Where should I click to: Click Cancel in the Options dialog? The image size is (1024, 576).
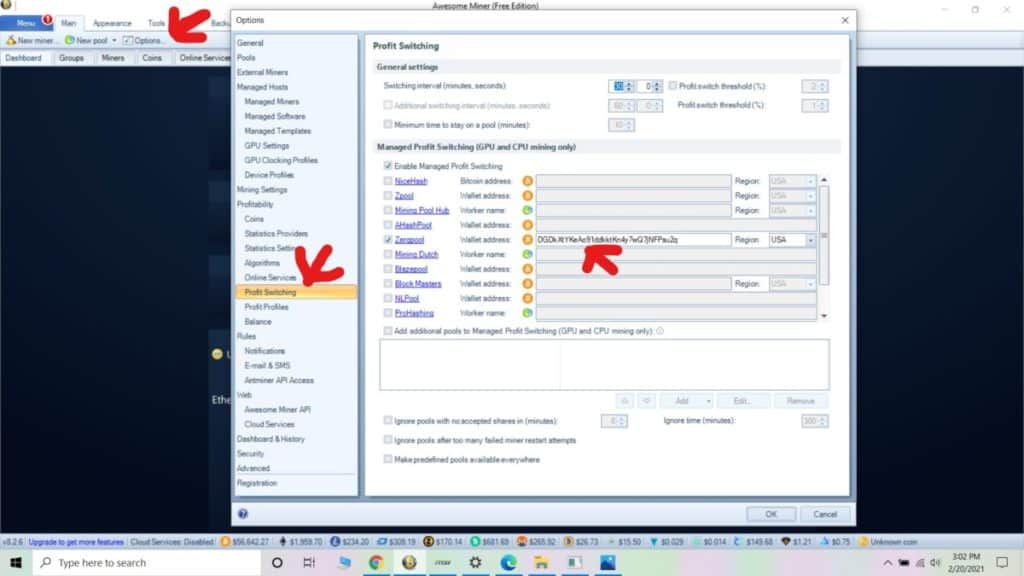click(825, 514)
